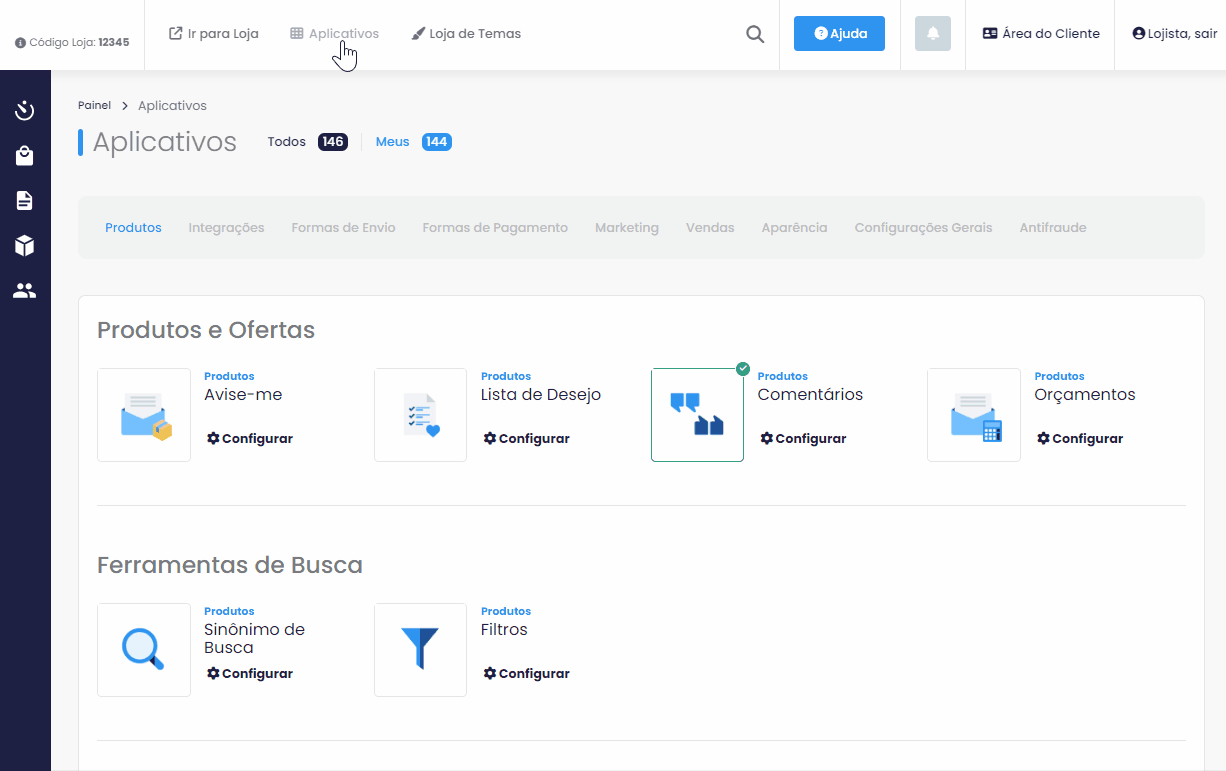Image resolution: width=1226 pixels, height=771 pixels.
Task: Click the info icon beside Código Loja
Action: coord(20,43)
